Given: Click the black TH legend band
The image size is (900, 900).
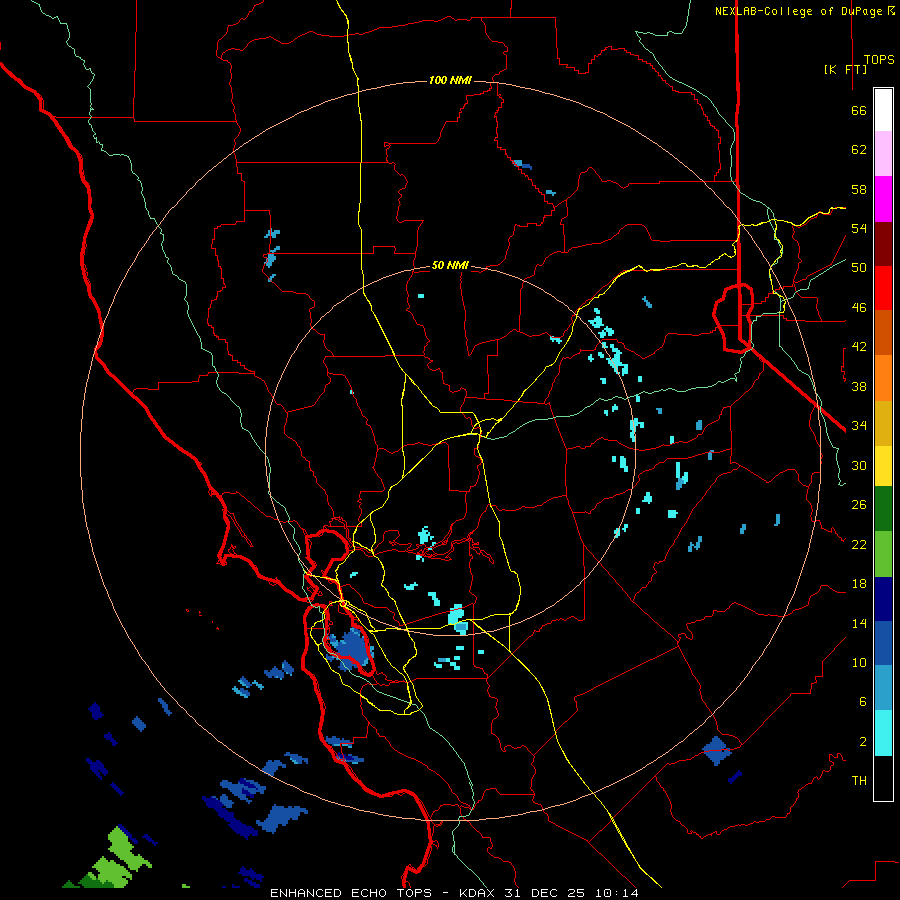Looking at the screenshot, I should point(883,778).
